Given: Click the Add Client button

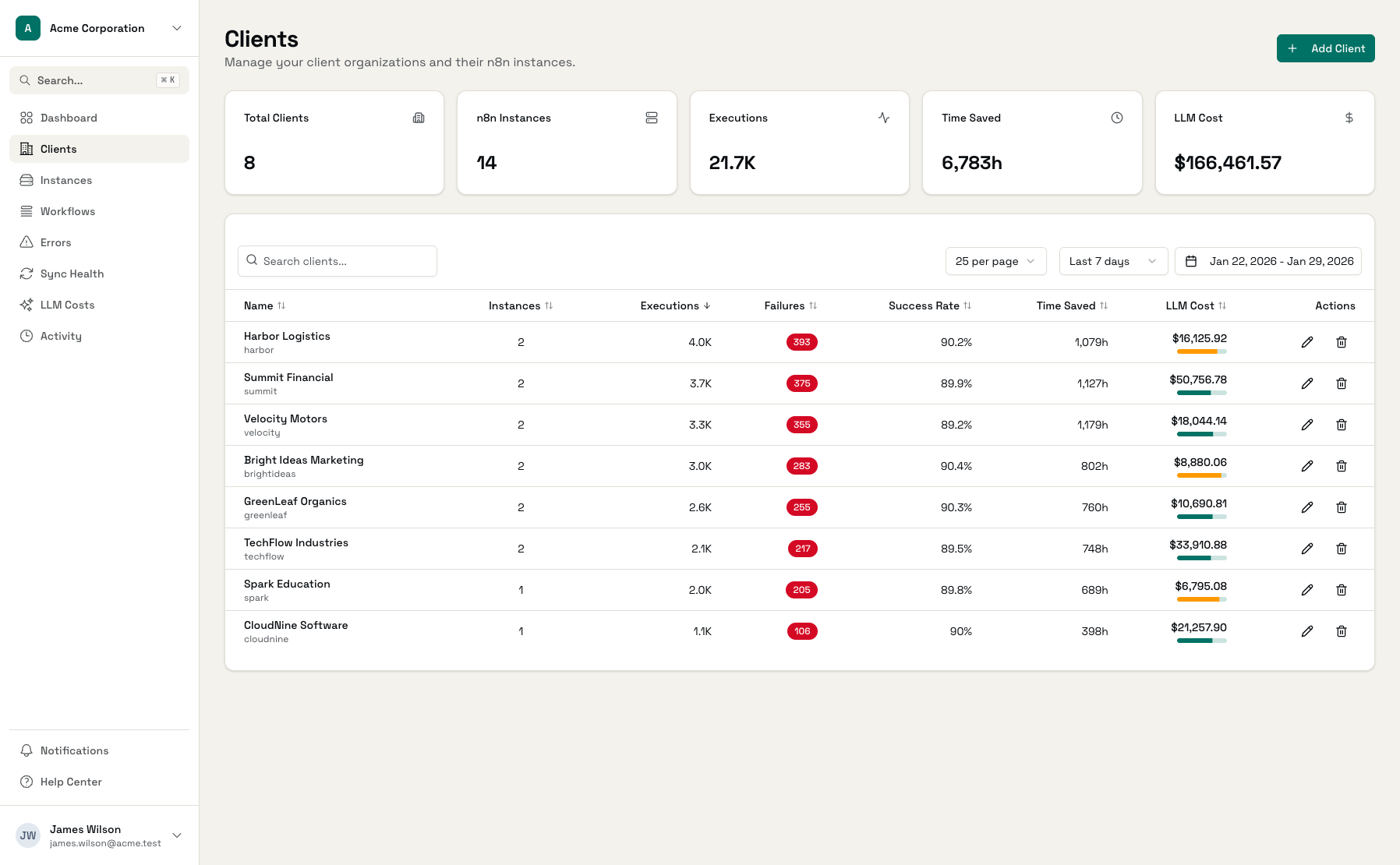Looking at the screenshot, I should coord(1325,48).
